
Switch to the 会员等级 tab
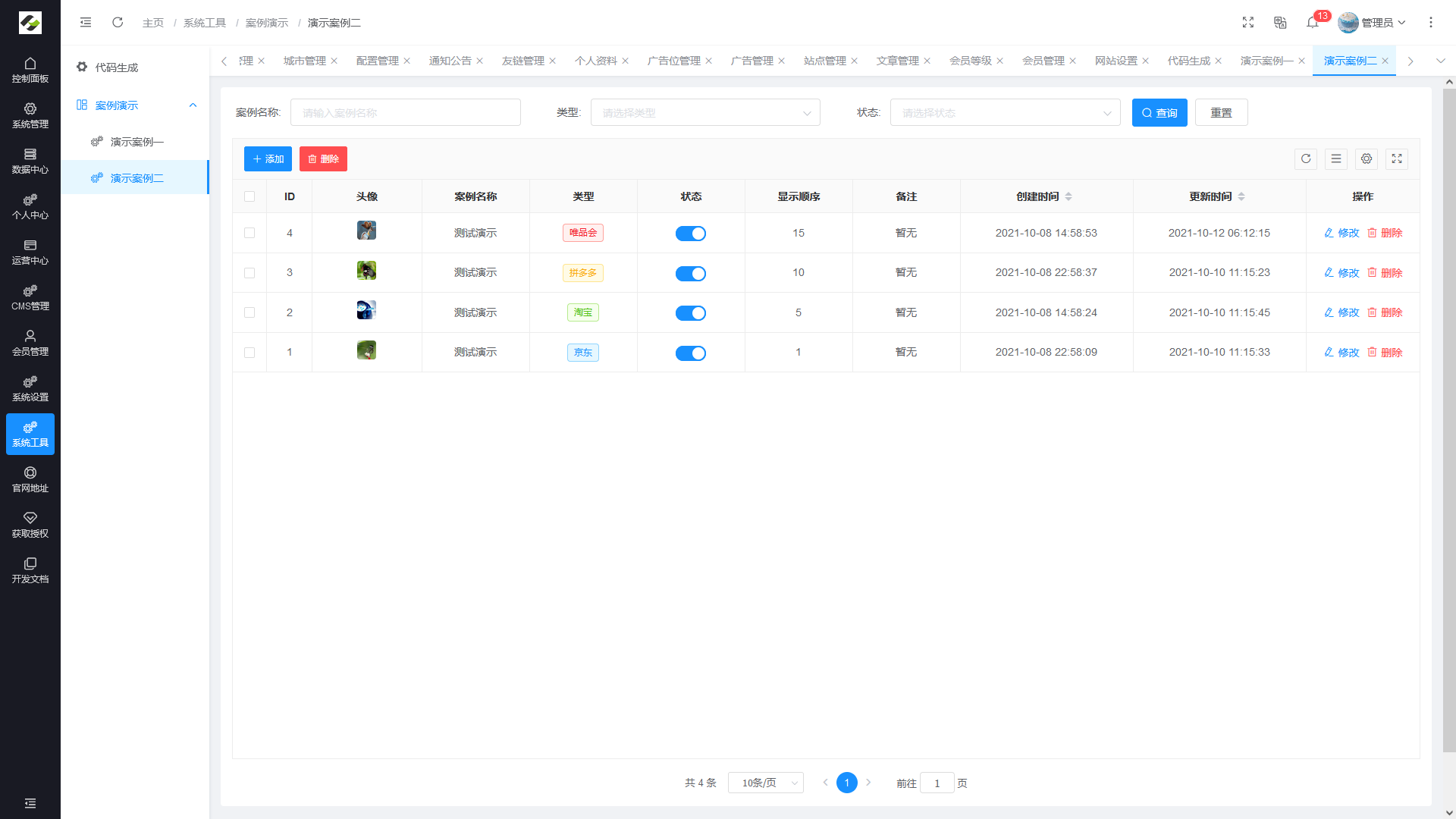pyautogui.click(x=970, y=61)
